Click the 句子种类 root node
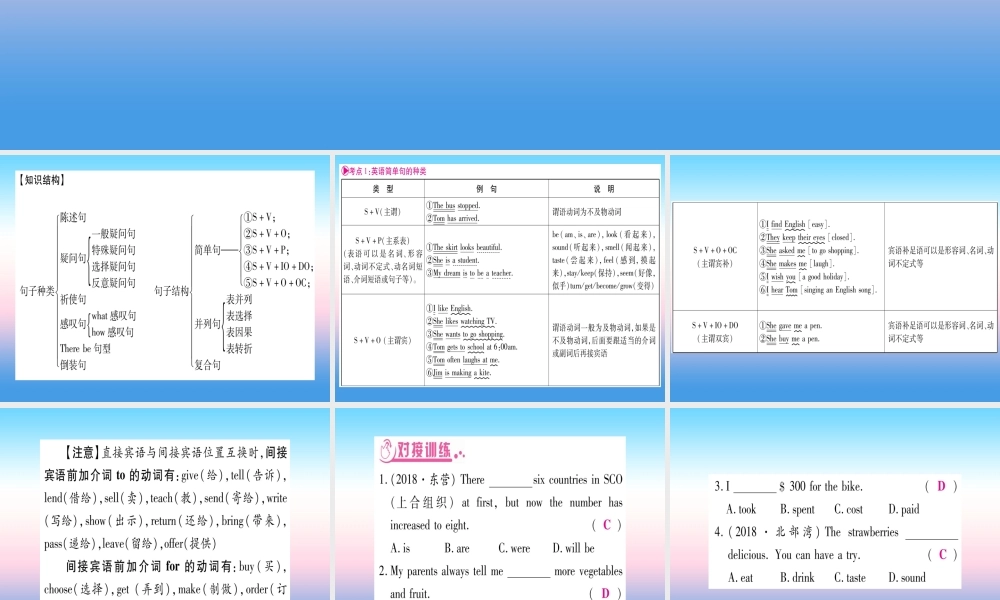 [37, 291]
